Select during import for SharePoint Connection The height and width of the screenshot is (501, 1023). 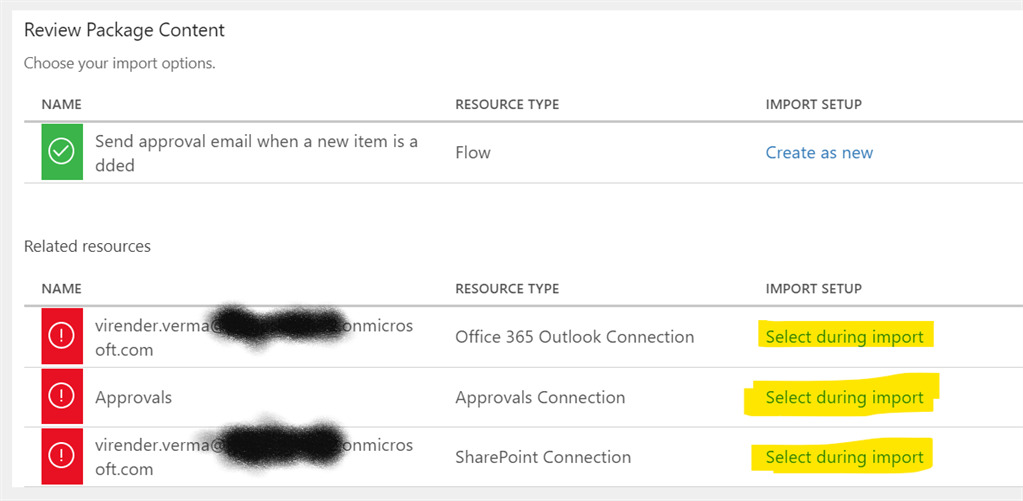pyautogui.click(x=845, y=457)
